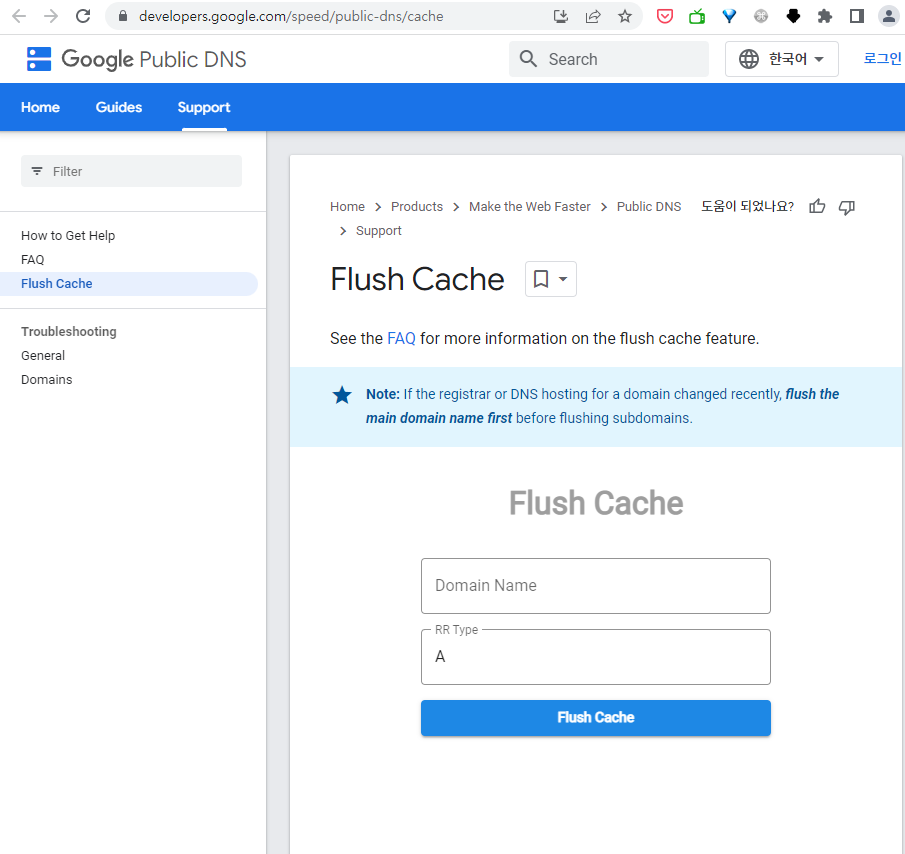Screen dimensions: 905x854
Task: Open the 한국어 language dropdown
Action: (x=781, y=59)
